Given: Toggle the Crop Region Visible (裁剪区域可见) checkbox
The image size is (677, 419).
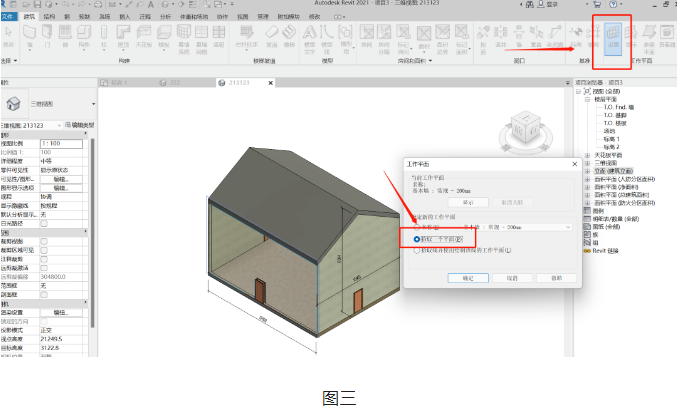Looking at the screenshot, I should (44, 251).
